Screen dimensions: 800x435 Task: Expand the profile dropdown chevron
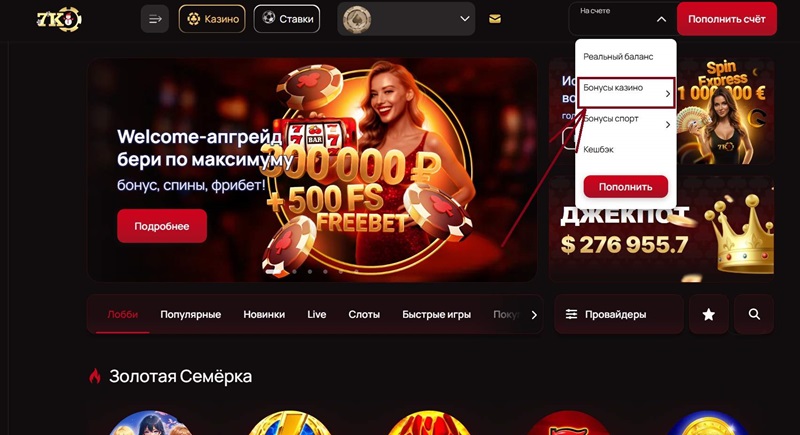465,19
